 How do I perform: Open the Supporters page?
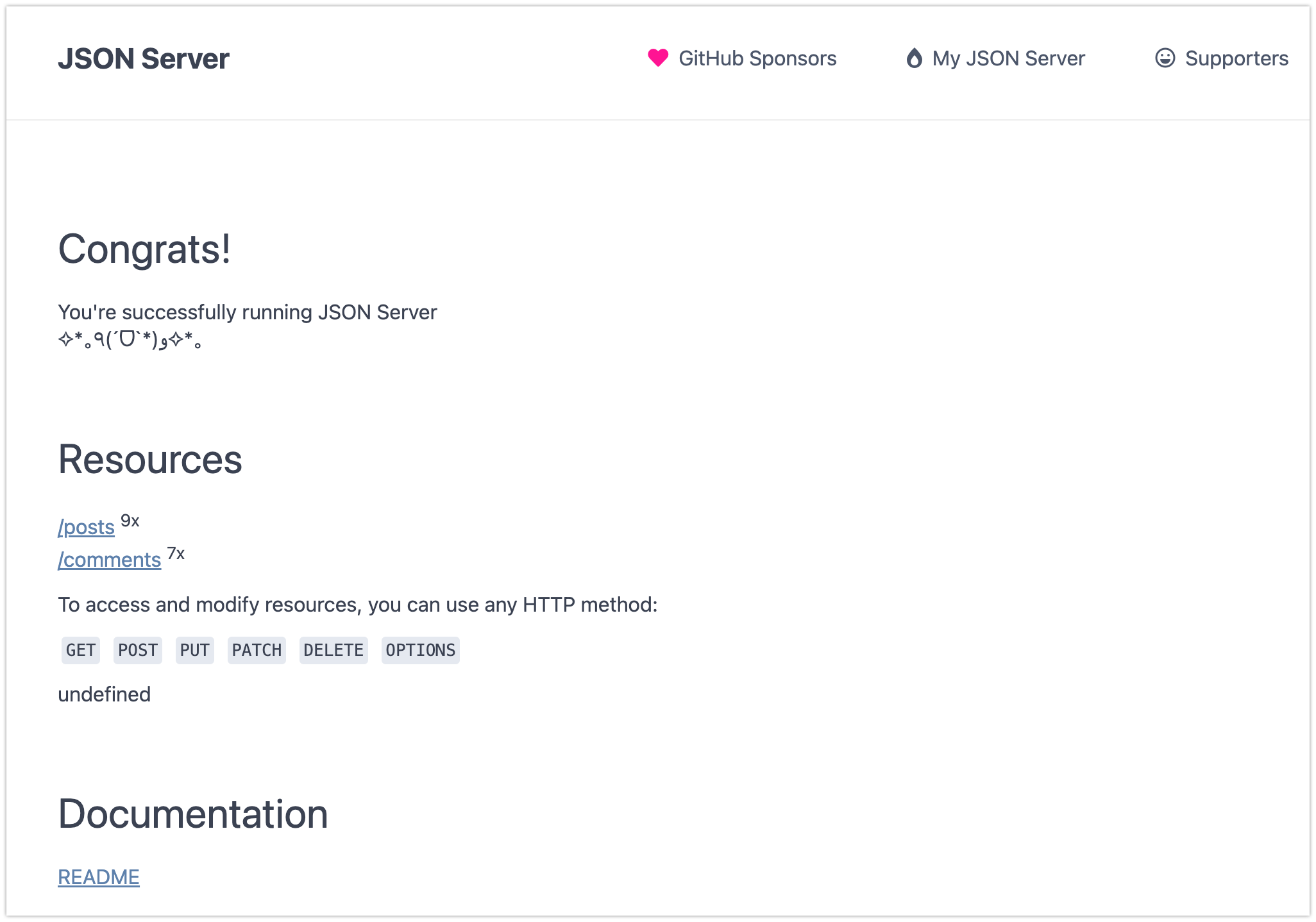point(1236,58)
